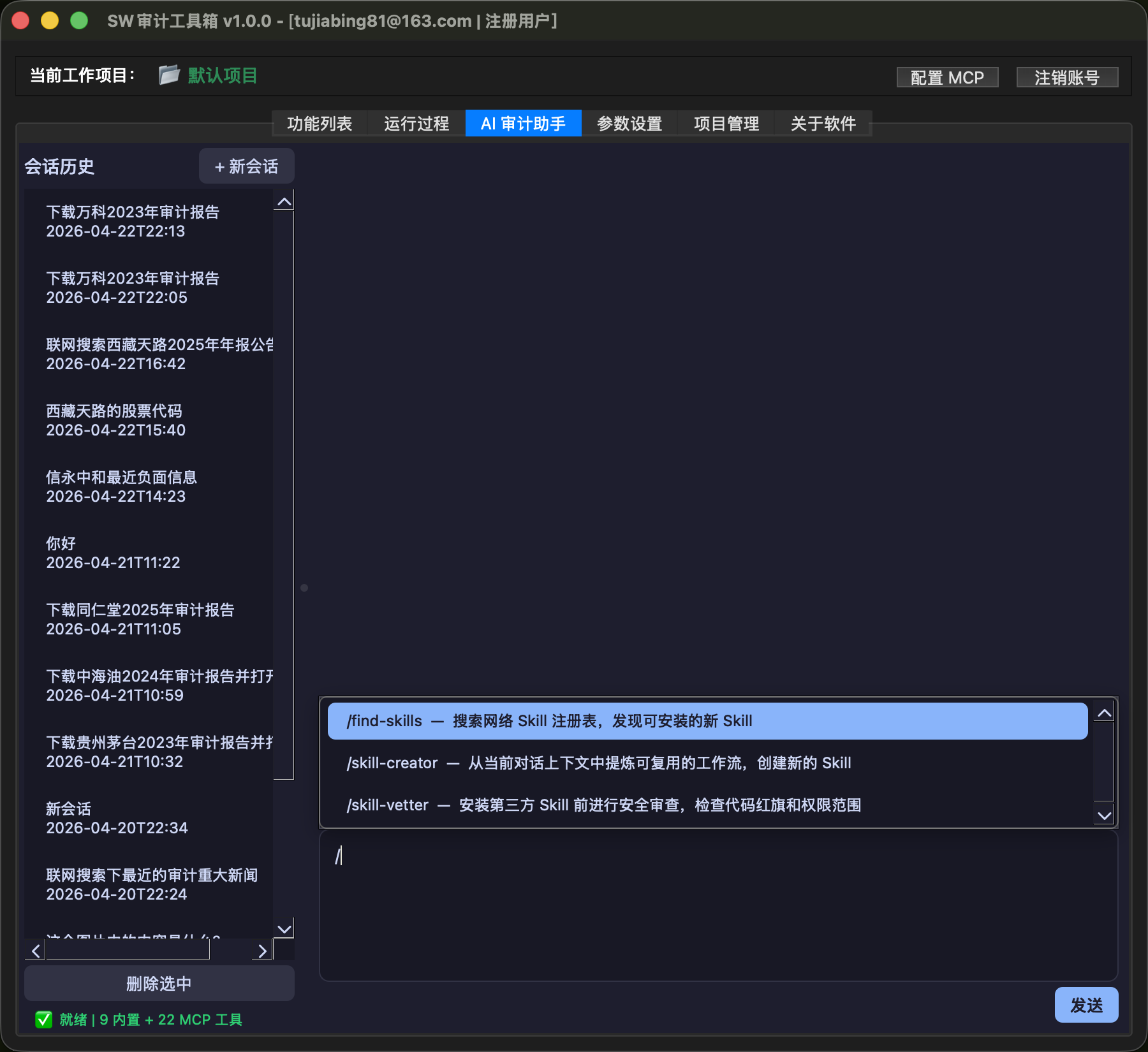Click the session history vertical scrollbar thumb
1148x1052 pixels.
coord(284,494)
